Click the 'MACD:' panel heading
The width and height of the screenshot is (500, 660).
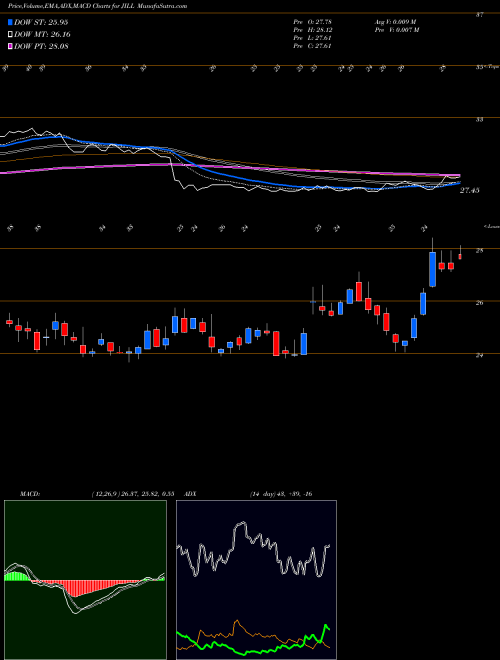pos(29,494)
